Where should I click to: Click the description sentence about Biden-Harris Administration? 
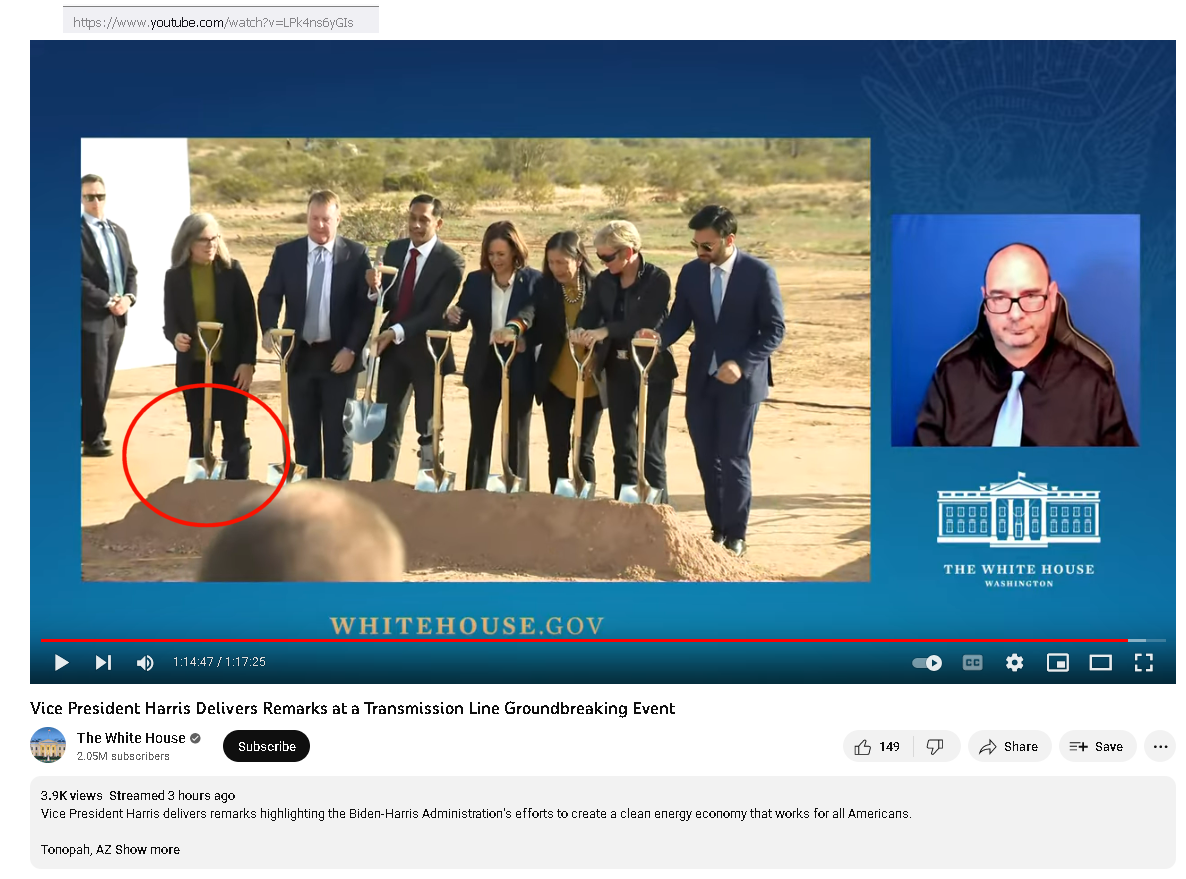coord(476,813)
